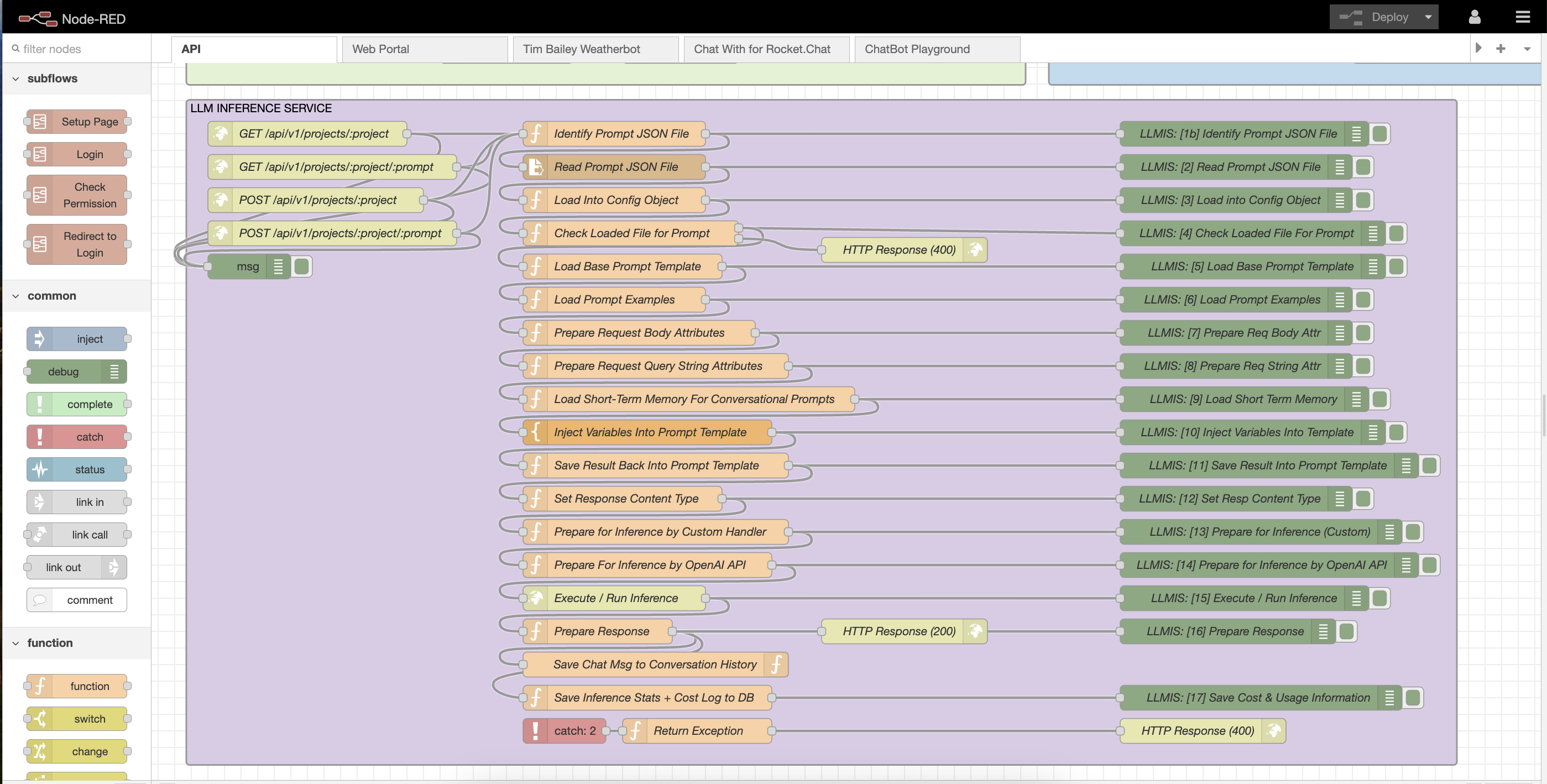Select the Check Permission subflow node
The image size is (1547, 784).
click(77, 195)
